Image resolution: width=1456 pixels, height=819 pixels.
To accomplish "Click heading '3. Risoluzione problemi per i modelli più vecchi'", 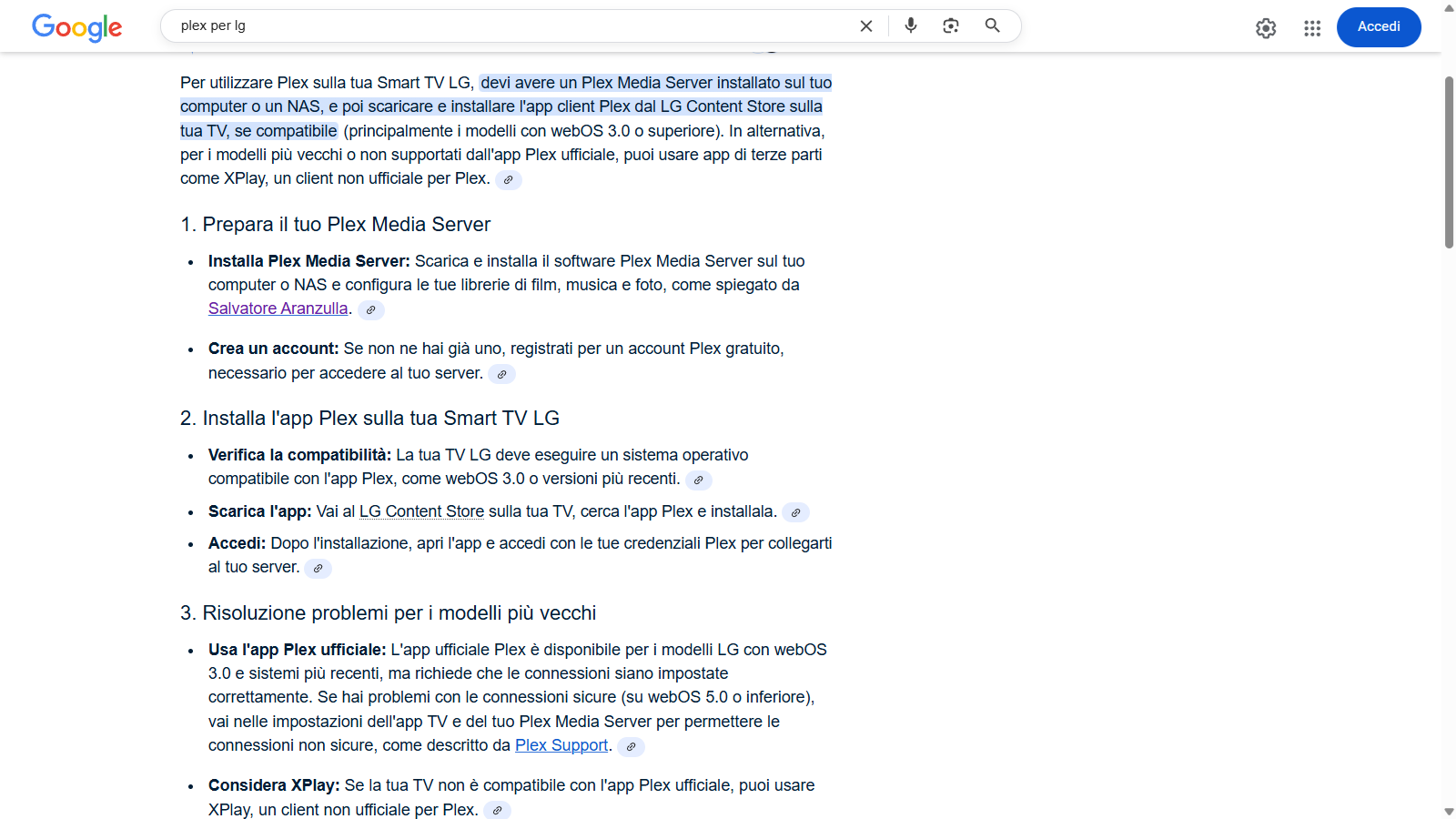I will pos(388,613).
